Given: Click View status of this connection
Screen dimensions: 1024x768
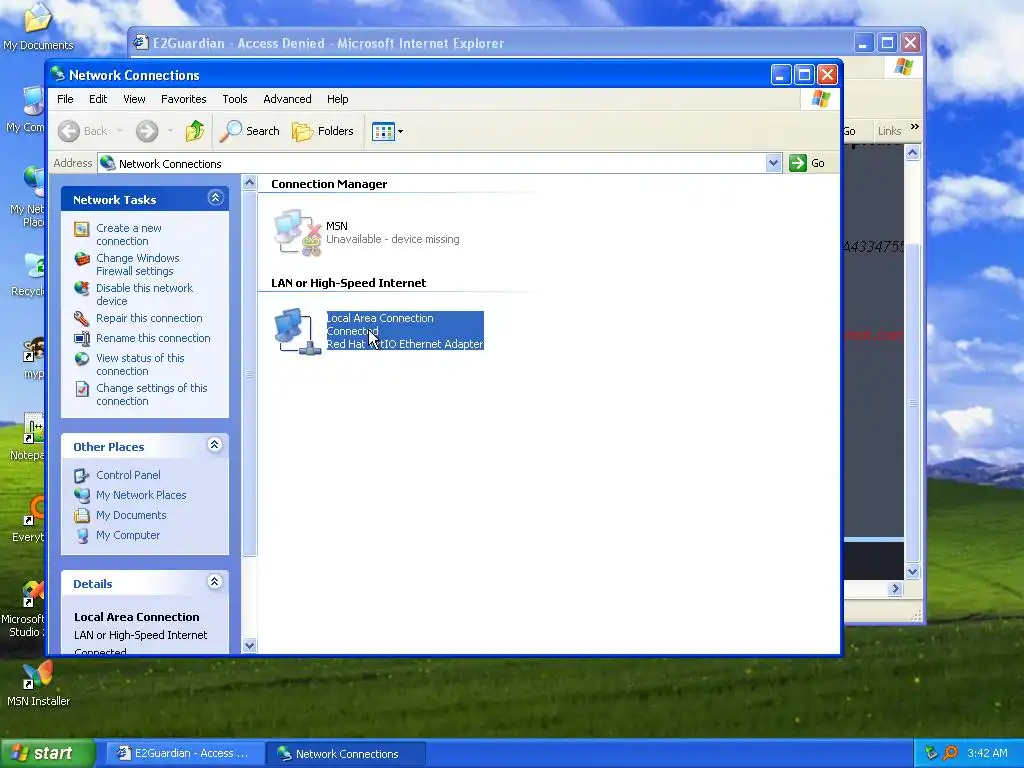Looking at the screenshot, I should coord(140,364).
